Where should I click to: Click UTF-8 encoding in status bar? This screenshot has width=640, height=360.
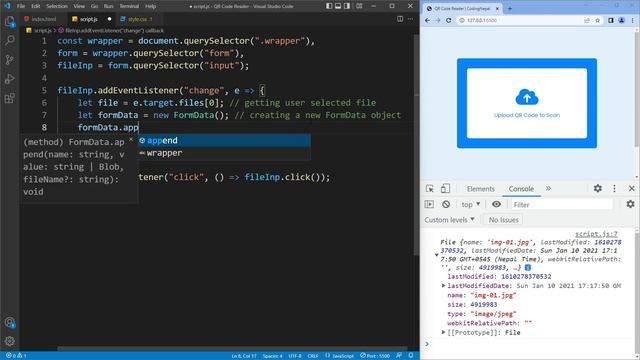pyautogui.click(x=295, y=356)
